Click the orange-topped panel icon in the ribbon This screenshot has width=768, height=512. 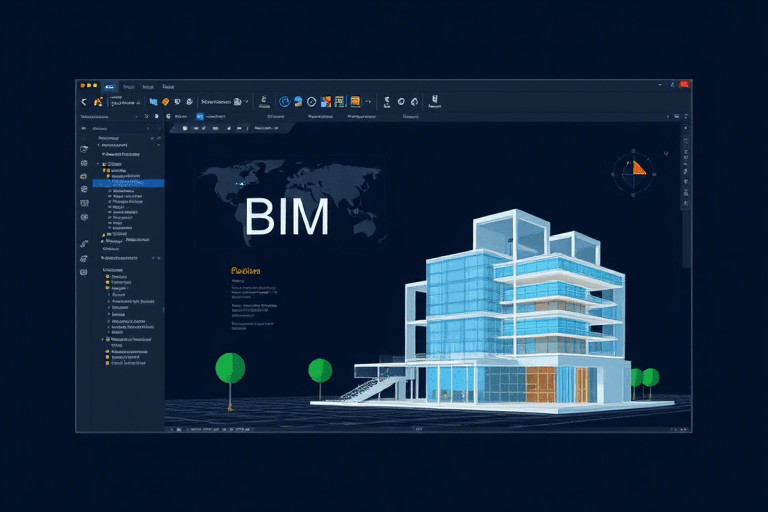click(x=354, y=101)
